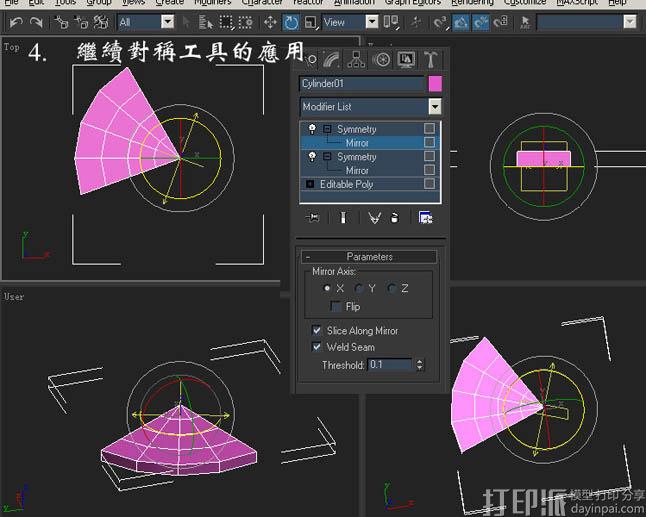The width and height of the screenshot is (646, 517).
Task: Open the Rendering menu
Action: 472,3
